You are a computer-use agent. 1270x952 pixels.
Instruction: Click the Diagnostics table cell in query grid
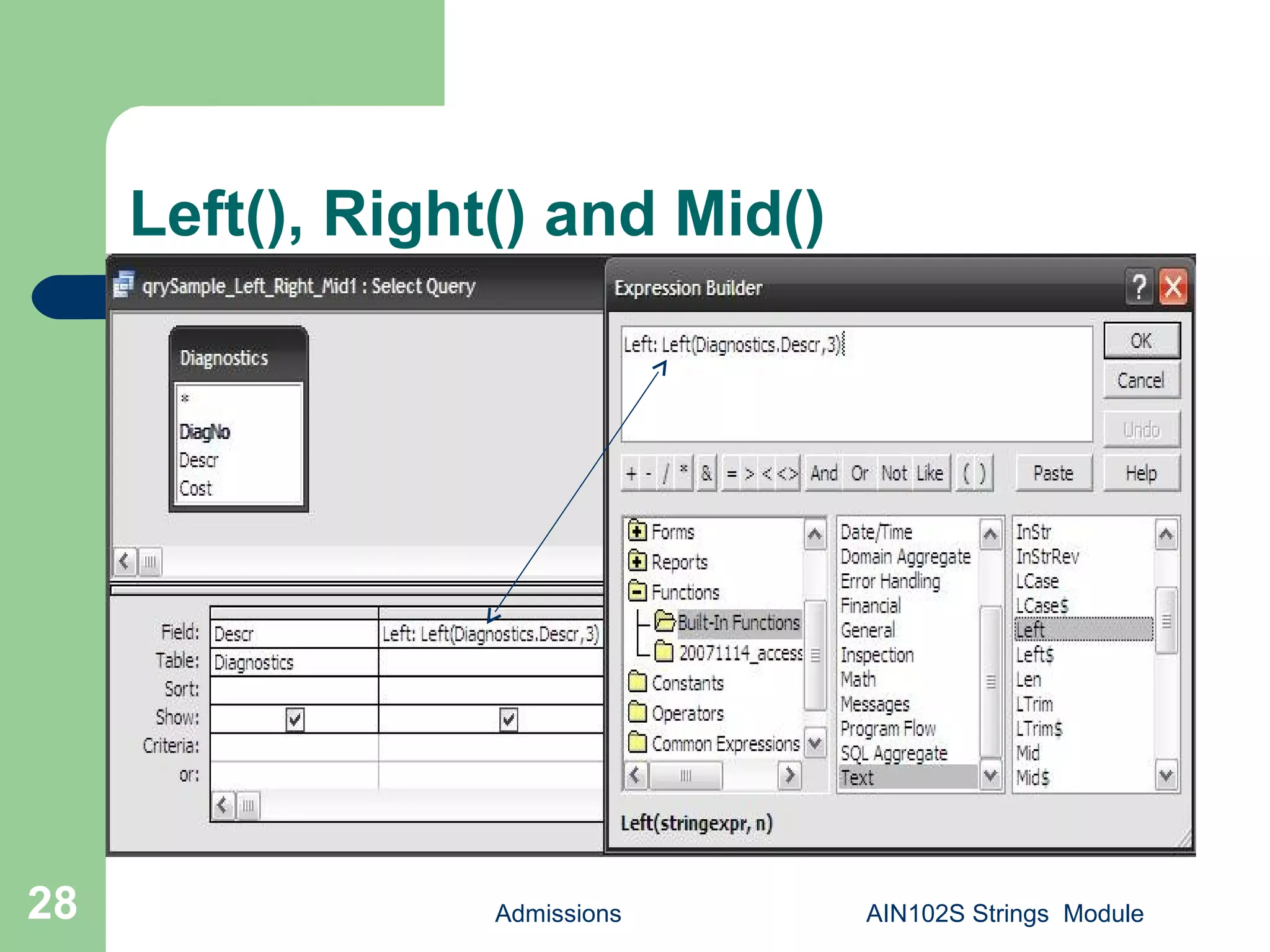[295, 663]
